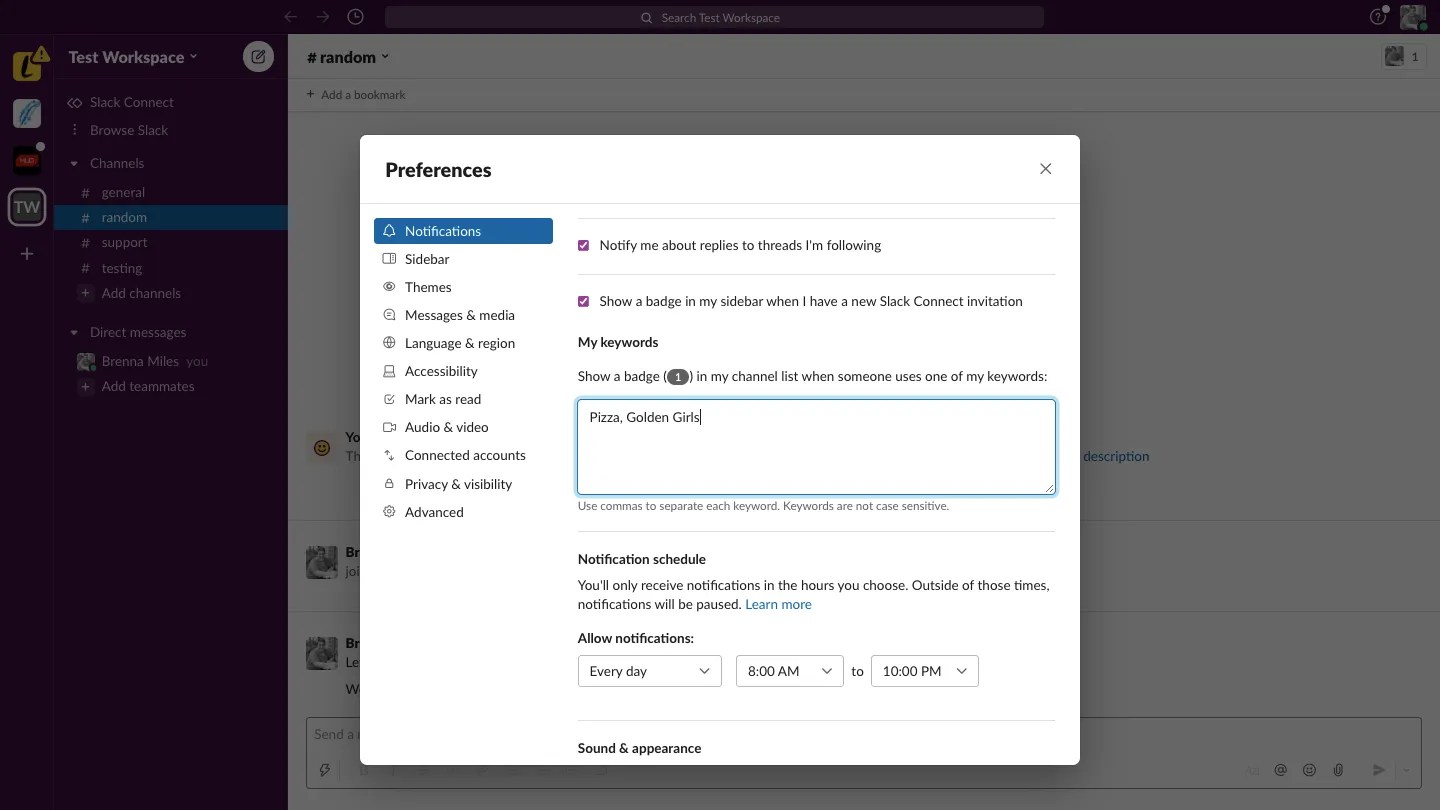Open the emoji picker in the message composer
This screenshot has width=1440, height=810.
(x=1309, y=770)
